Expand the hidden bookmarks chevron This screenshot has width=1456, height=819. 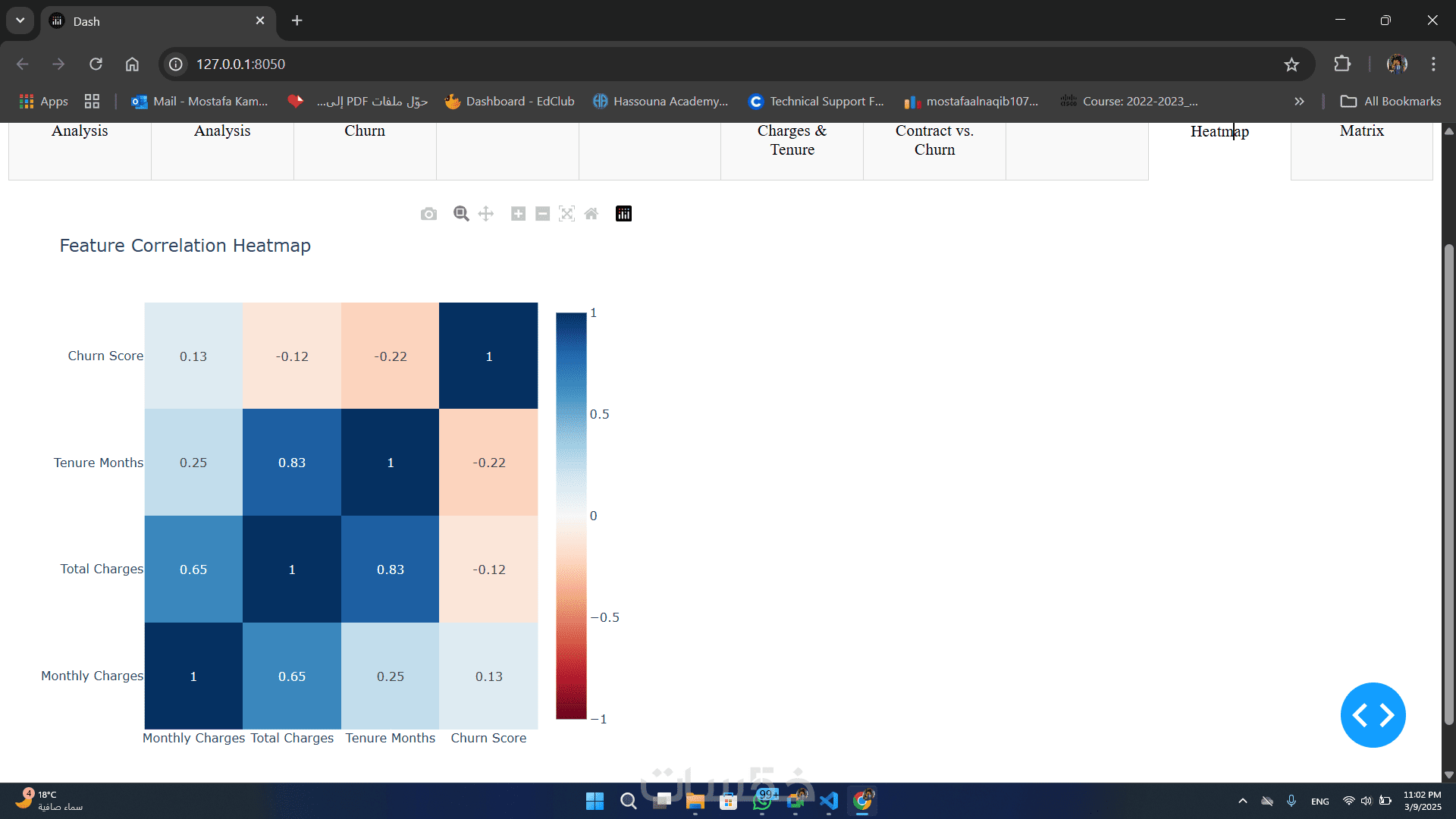point(1299,102)
